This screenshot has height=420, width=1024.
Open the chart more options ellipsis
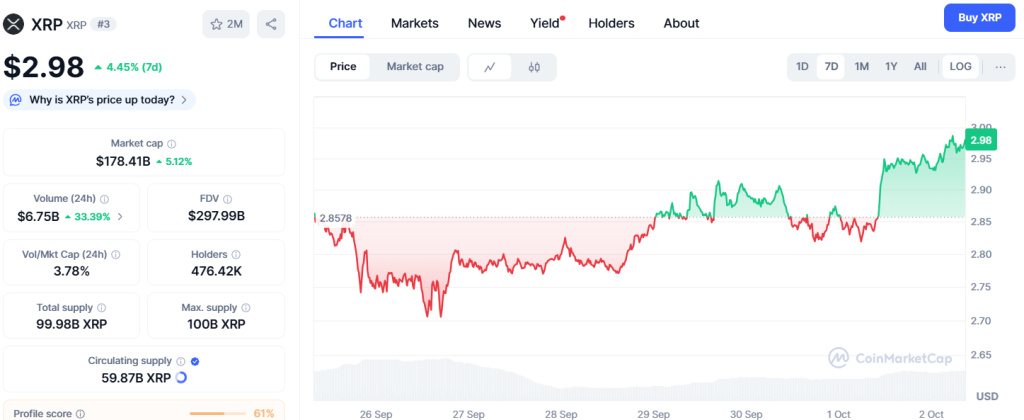(1000, 67)
